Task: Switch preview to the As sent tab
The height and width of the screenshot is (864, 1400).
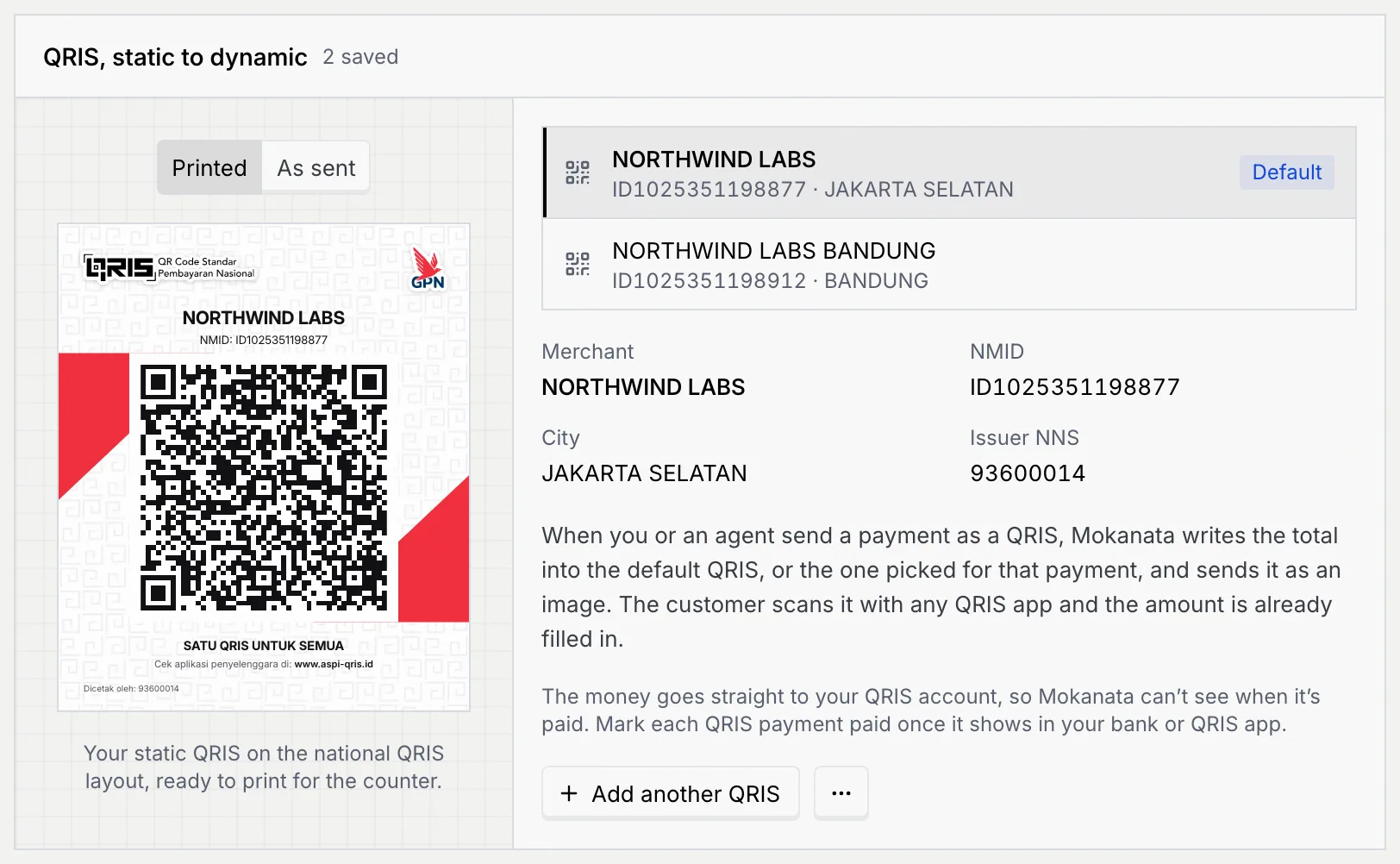Action: (x=316, y=168)
